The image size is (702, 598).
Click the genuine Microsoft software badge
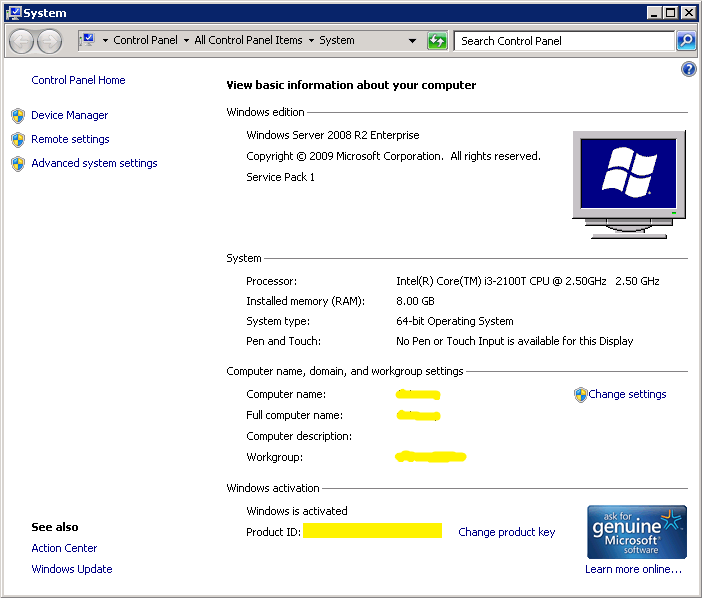pyautogui.click(x=637, y=532)
